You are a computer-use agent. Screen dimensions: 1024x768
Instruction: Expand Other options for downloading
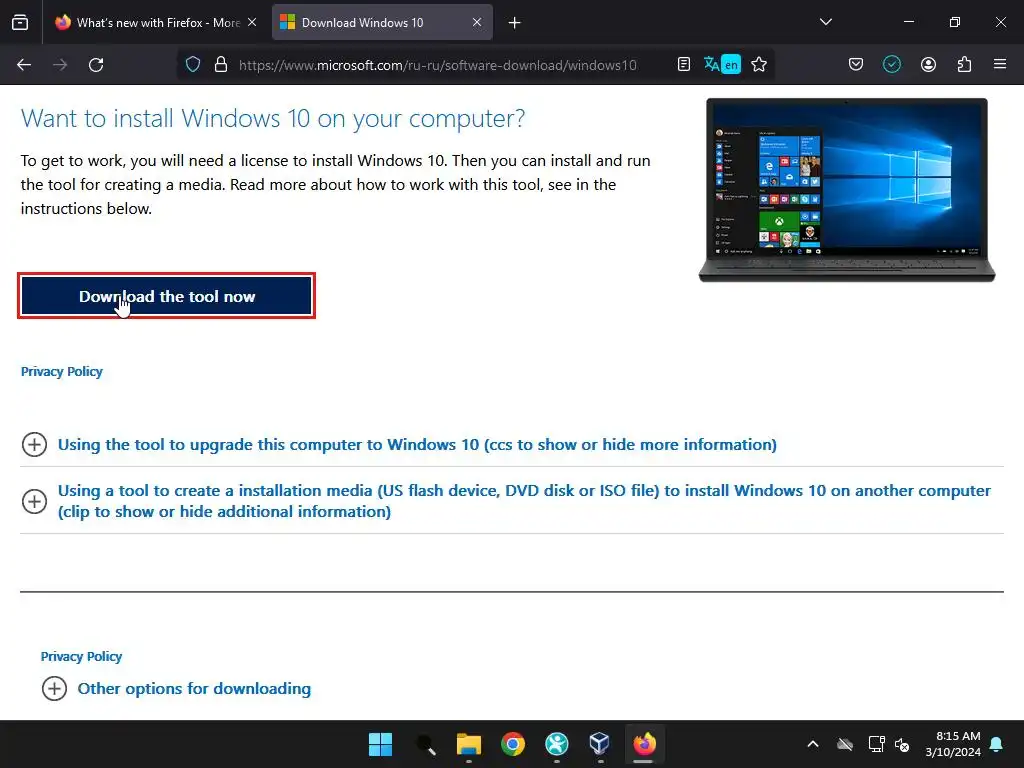click(176, 688)
